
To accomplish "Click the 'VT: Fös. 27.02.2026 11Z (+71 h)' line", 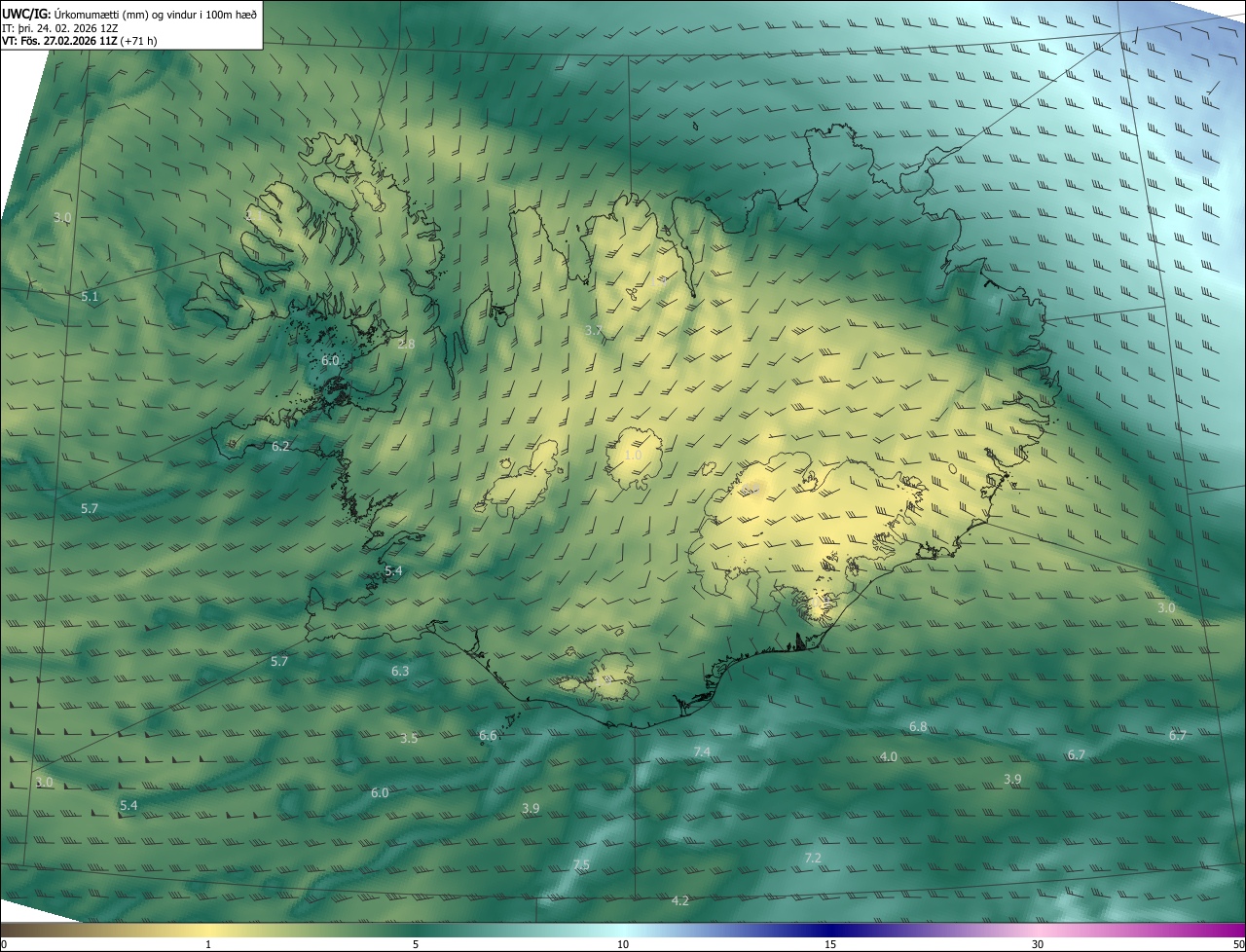I will (80, 41).
